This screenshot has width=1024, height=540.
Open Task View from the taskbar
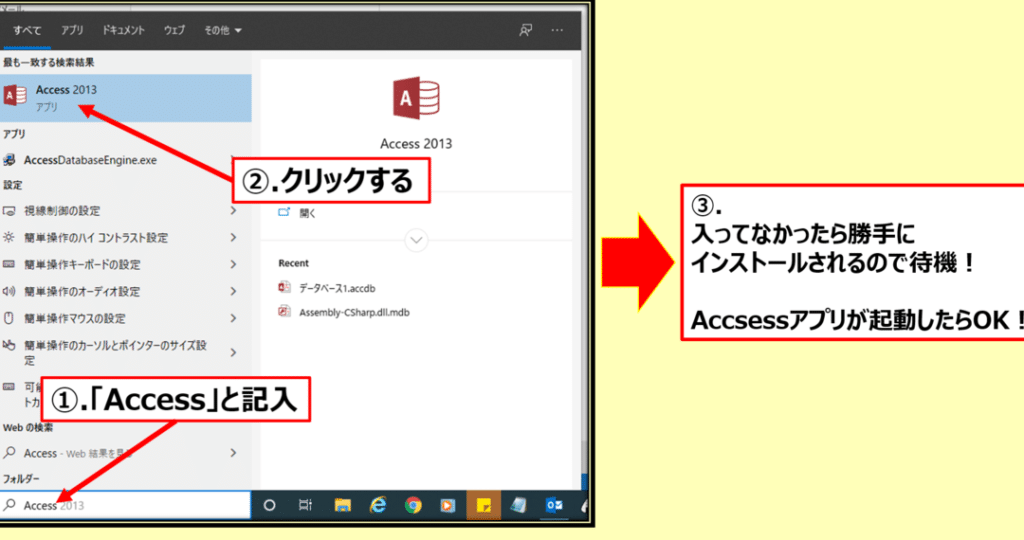coord(306,506)
